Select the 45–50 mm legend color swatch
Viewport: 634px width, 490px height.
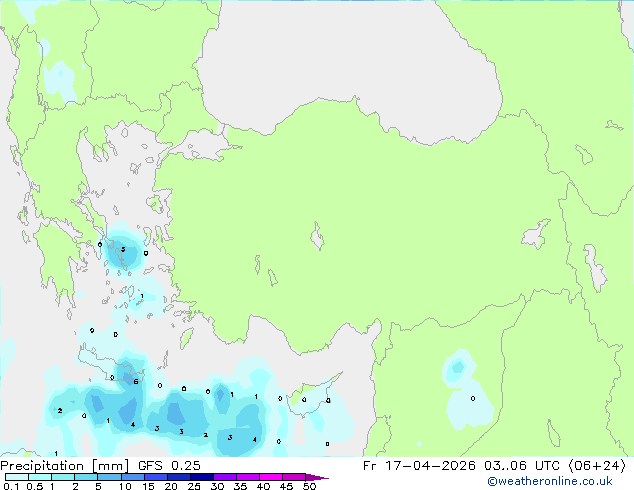(294, 477)
